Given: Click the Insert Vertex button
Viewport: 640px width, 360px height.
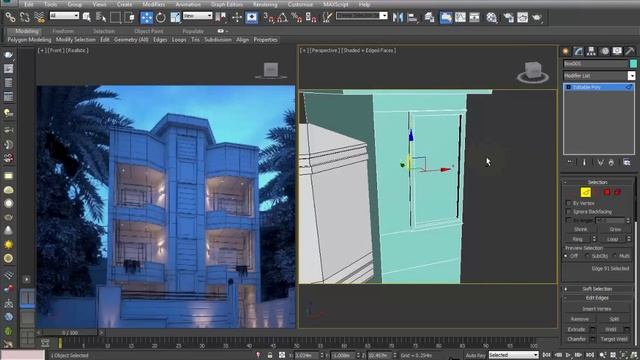Looking at the screenshot, I should tap(596, 309).
